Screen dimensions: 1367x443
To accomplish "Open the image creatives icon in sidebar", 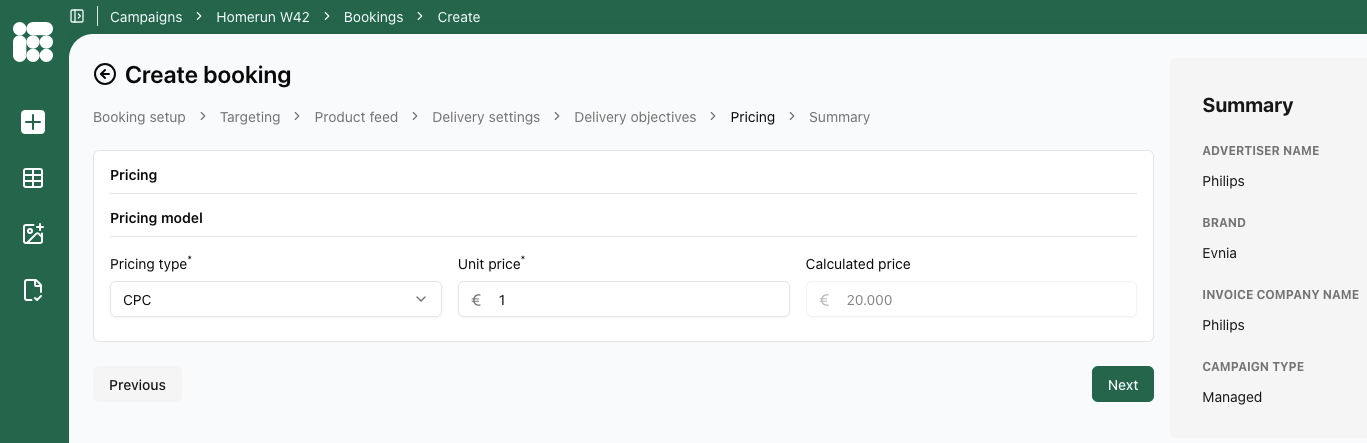I will pyautogui.click(x=33, y=234).
